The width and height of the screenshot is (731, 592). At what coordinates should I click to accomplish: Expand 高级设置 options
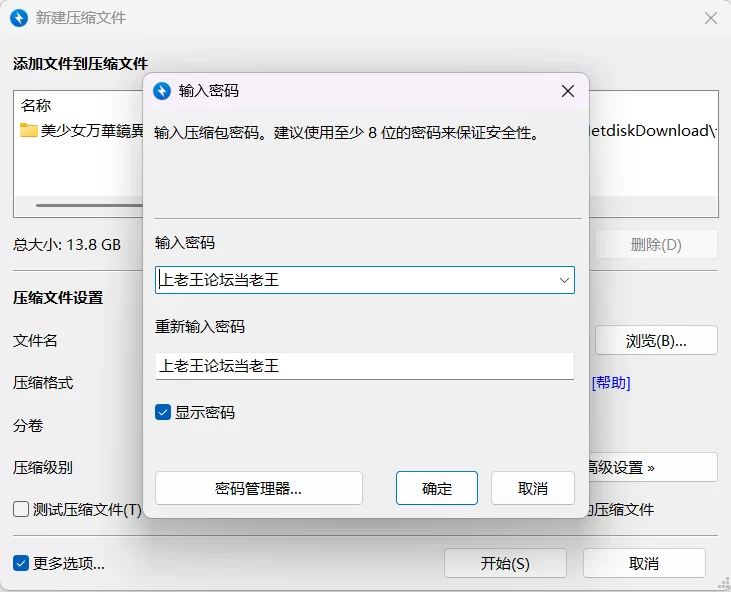[x=652, y=467]
